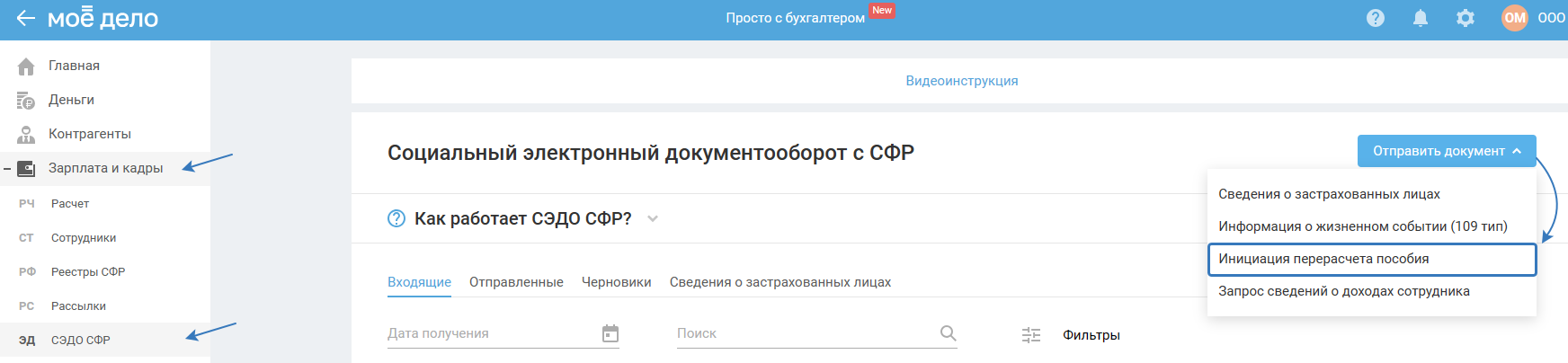Click the ОМ user avatar
Image resolution: width=1568 pixels, height=363 pixels.
coord(1515,18)
